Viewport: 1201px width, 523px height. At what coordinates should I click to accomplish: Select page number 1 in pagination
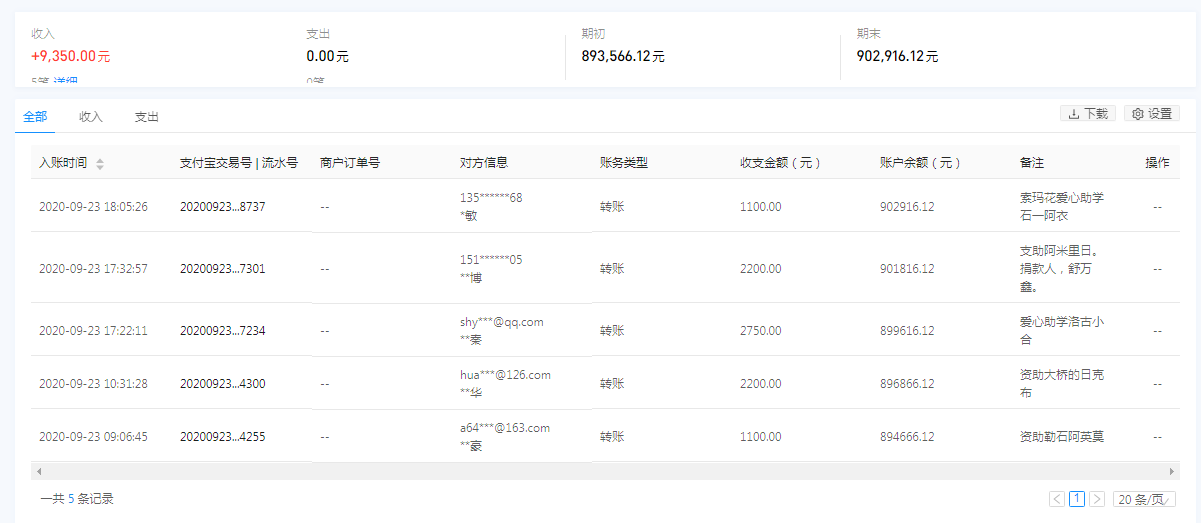(x=1077, y=499)
